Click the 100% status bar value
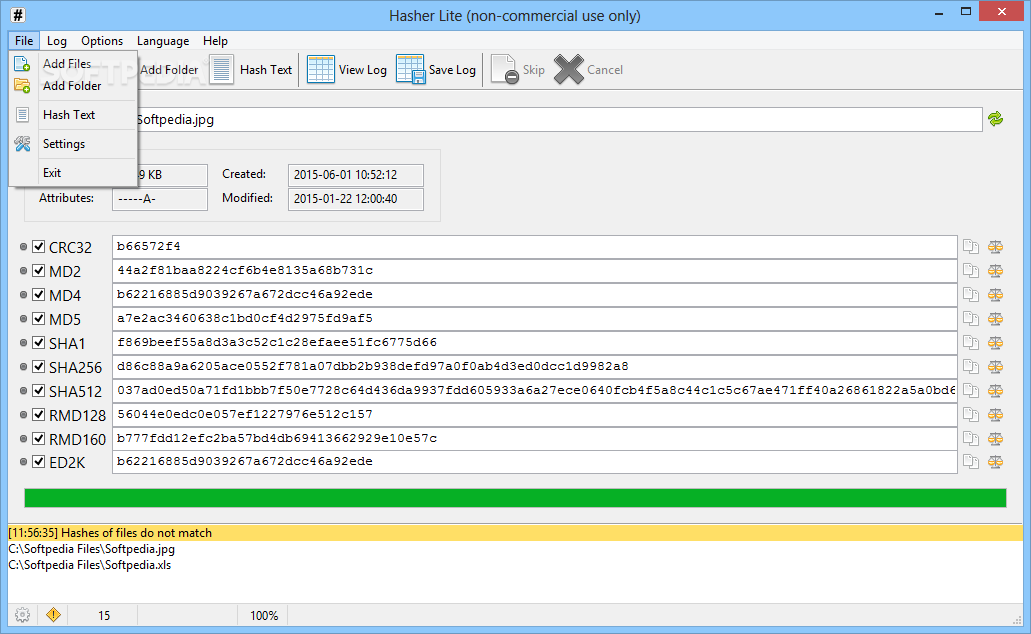Viewport: 1031px width, 634px height. coord(264,616)
